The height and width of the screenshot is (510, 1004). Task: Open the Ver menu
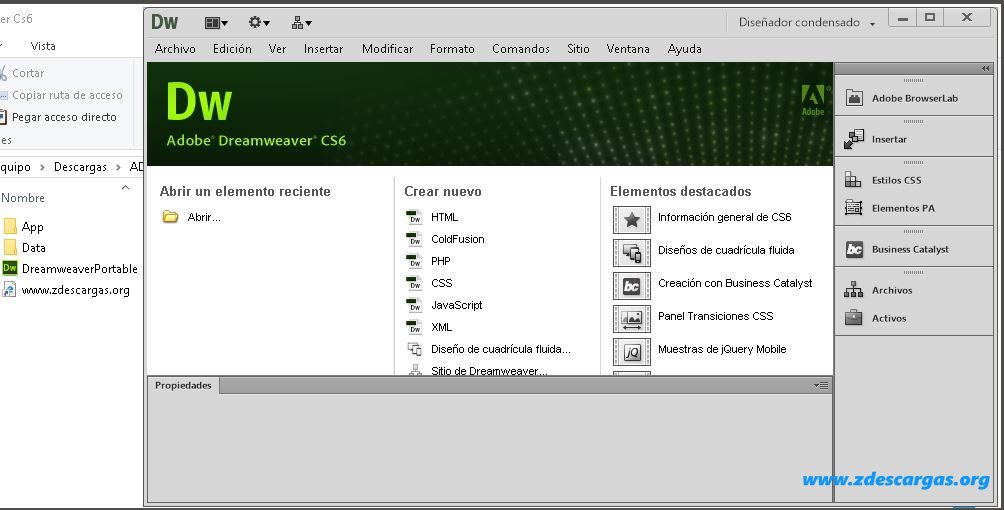277,49
